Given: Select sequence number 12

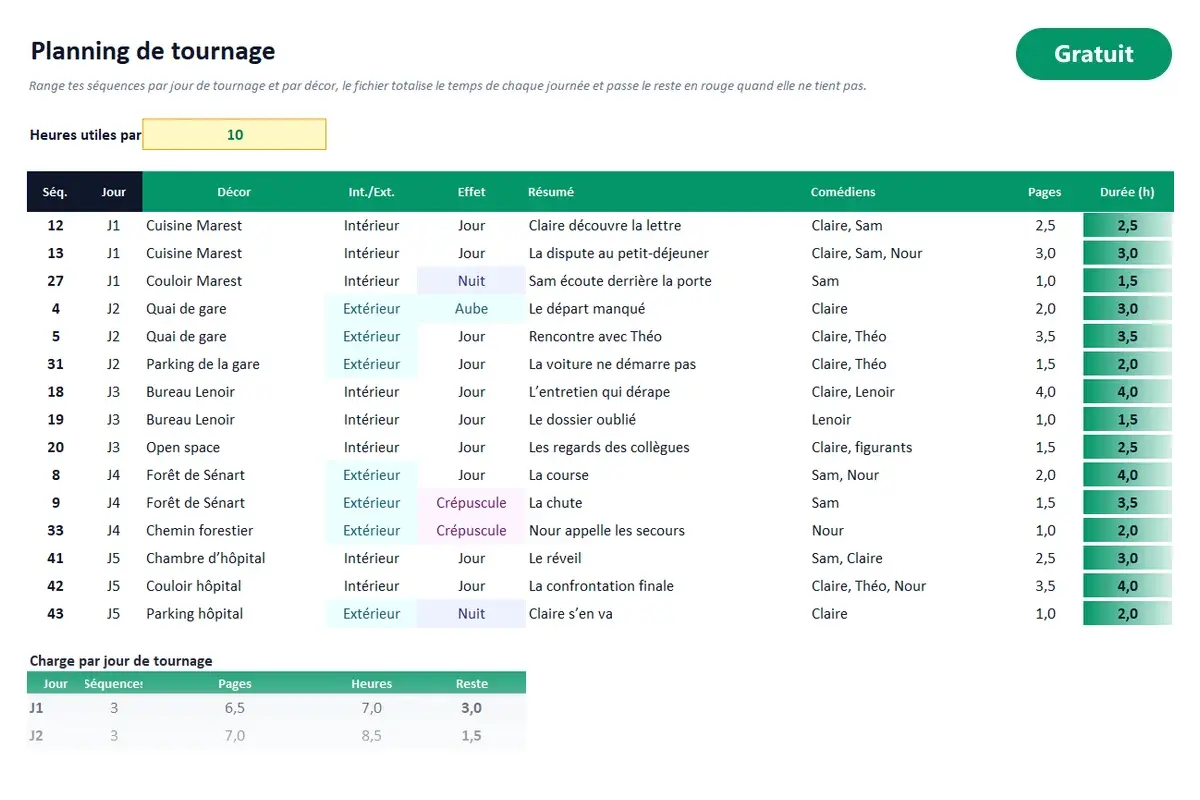Looking at the screenshot, I should (55, 226).
